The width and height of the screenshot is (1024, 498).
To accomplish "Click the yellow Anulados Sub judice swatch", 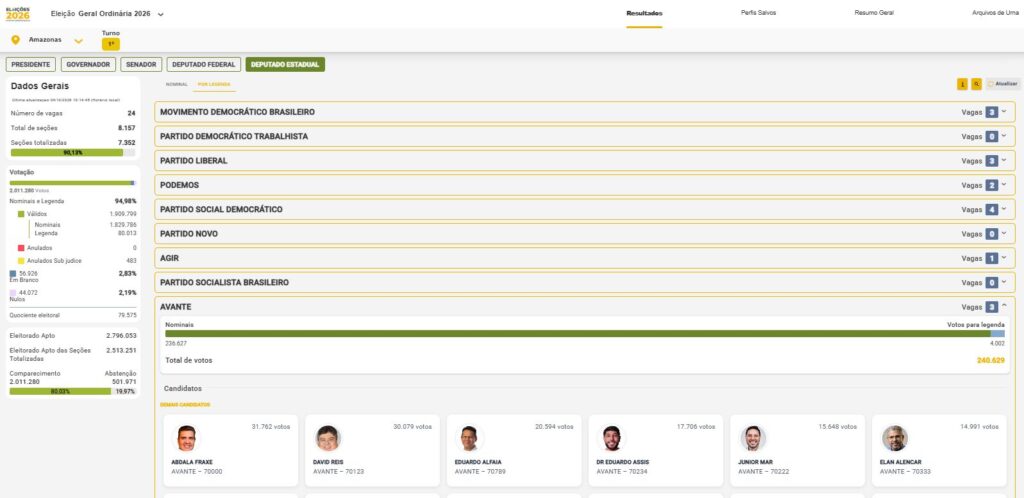I will [21, 260].
